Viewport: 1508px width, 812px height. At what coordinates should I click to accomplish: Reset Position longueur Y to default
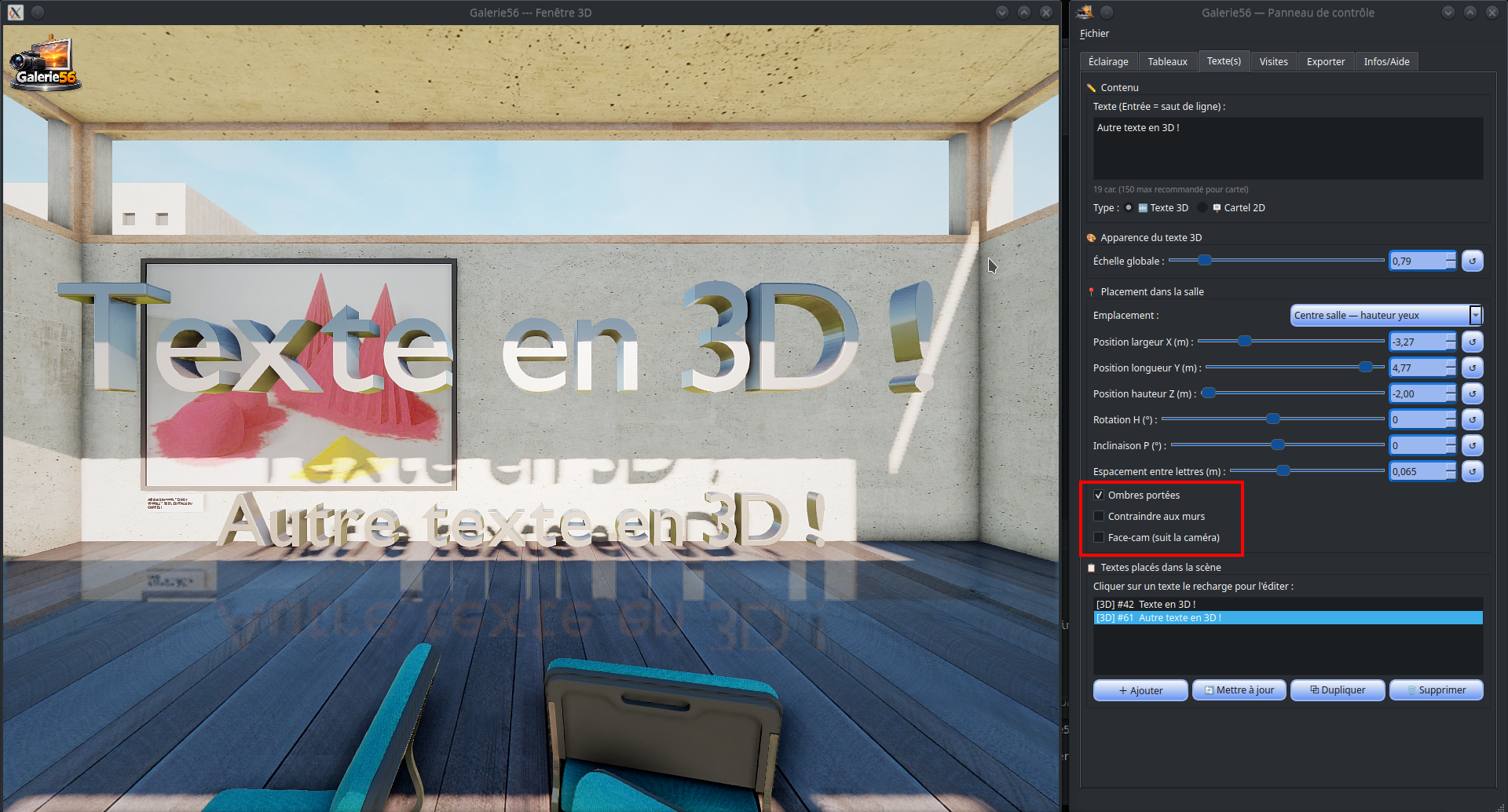point(1473,368)
